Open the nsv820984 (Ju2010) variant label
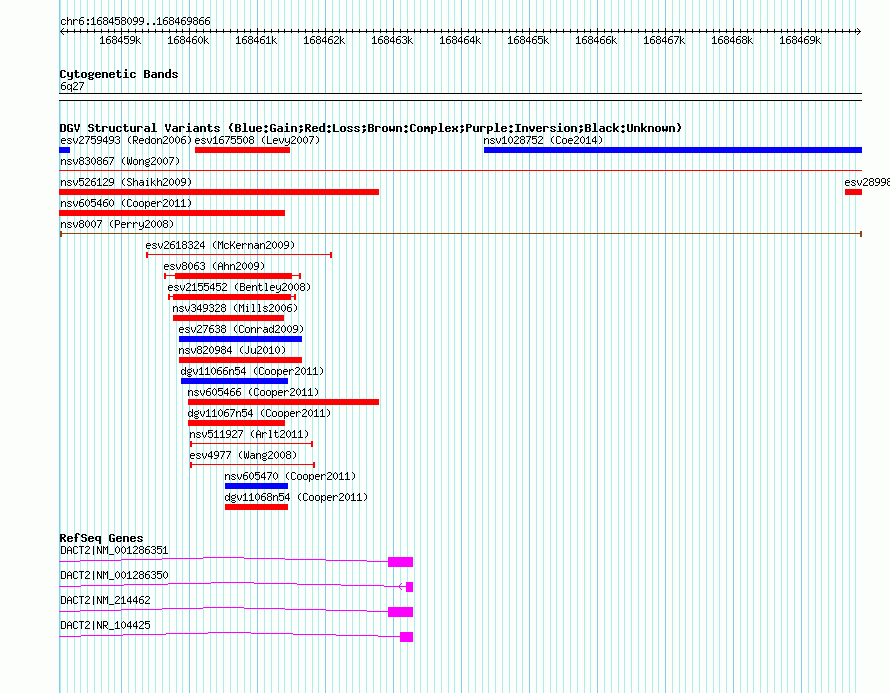The width and height of the screenshot is (890, 693). coord(232,350)
